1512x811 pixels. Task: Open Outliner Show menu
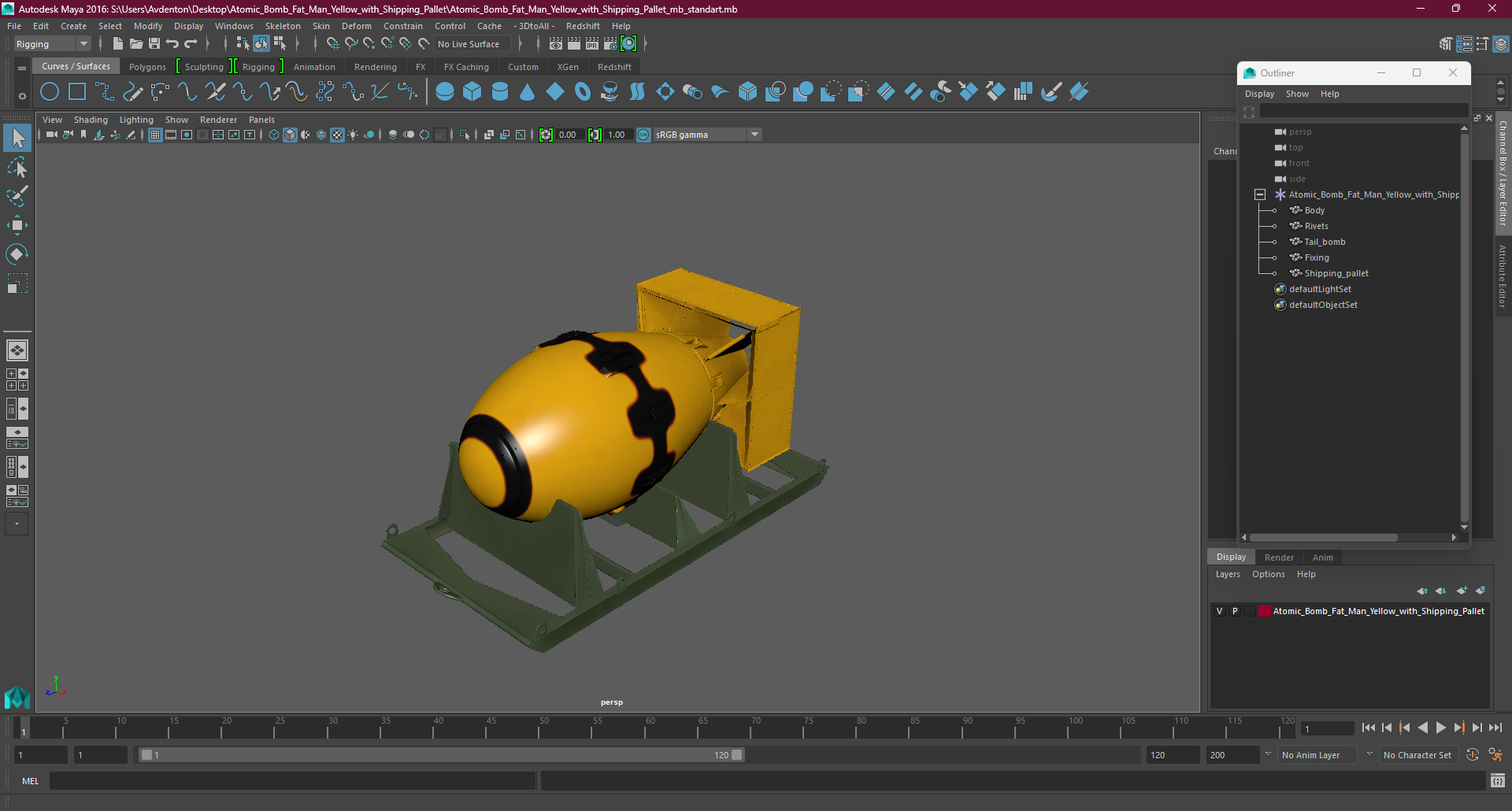[x=1297, y=94]
